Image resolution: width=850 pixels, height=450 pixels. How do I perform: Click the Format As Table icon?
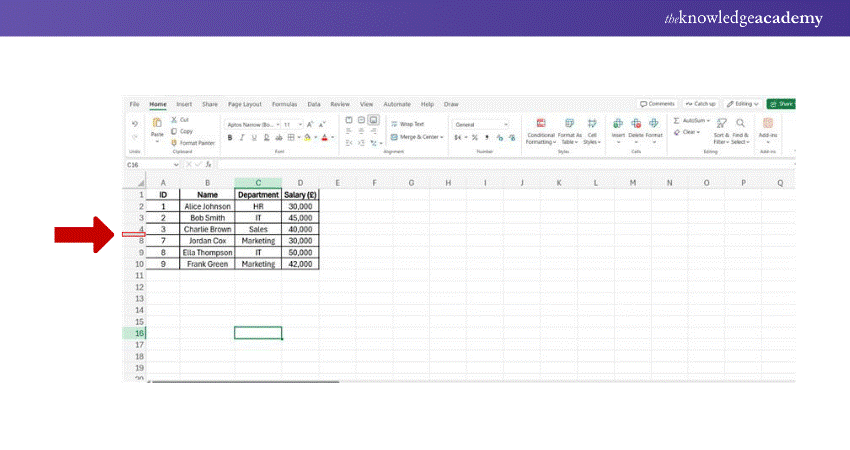click(x=569, y=124)
